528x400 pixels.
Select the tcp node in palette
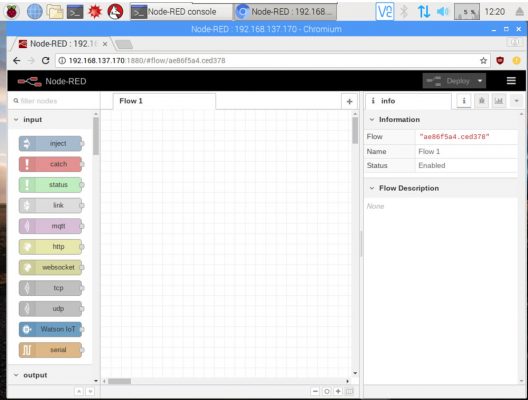[51, 288]
